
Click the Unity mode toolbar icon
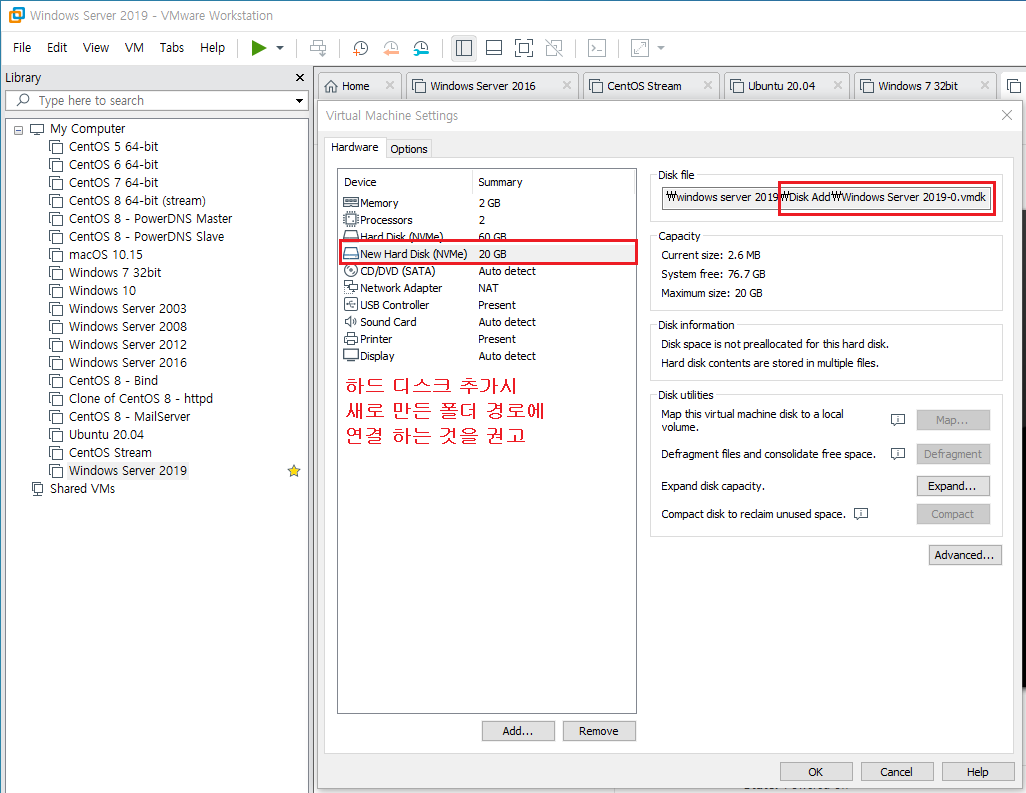554,48
